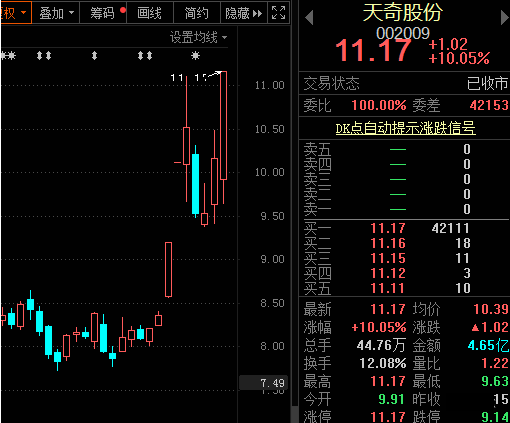Click the 交易状态 已收市 status
The width and height of the screenshot is (510, 423).
click(x=487, y=83)
